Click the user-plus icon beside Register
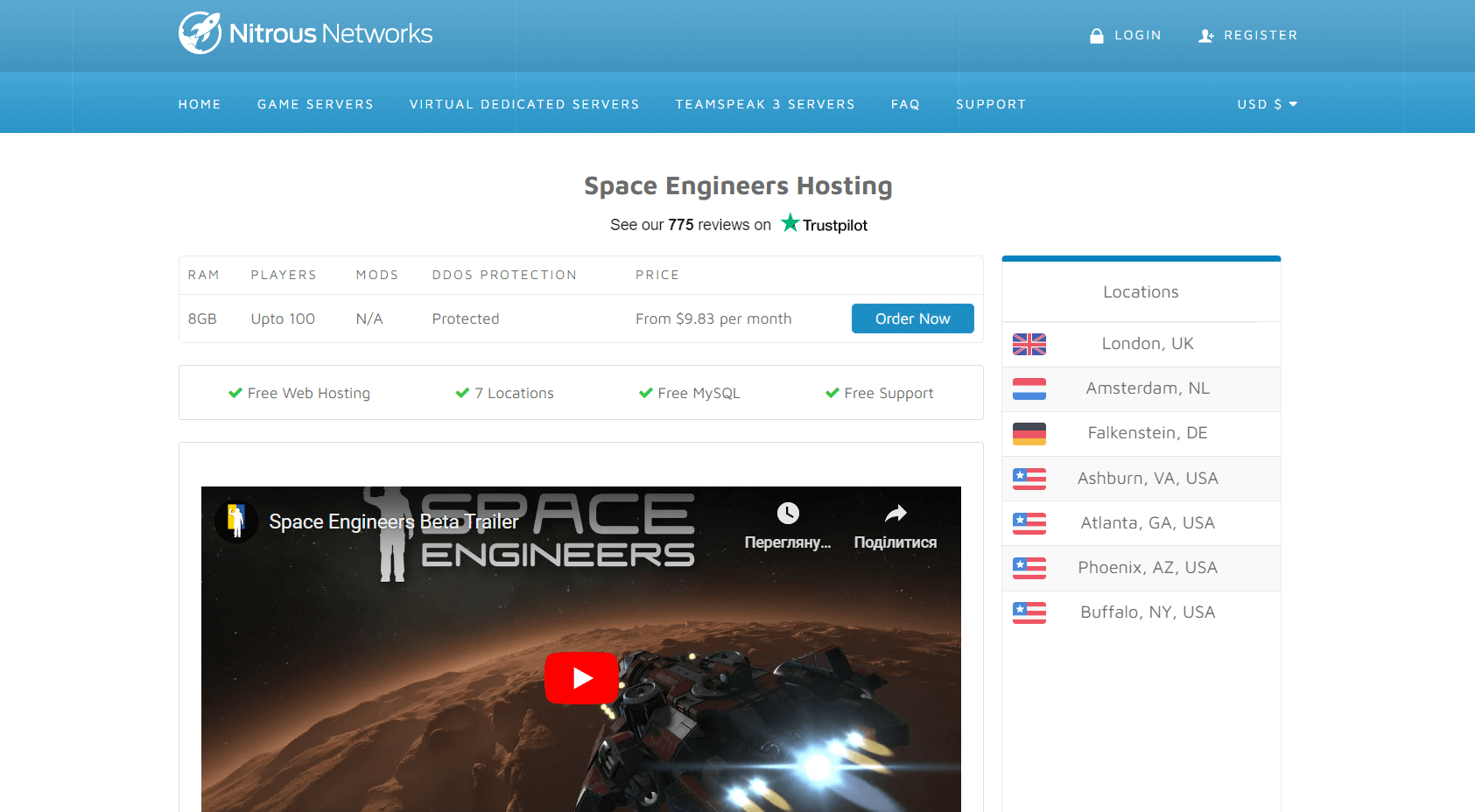The height and width of the screenshot is (812, 1475). tap(1205, 36)
